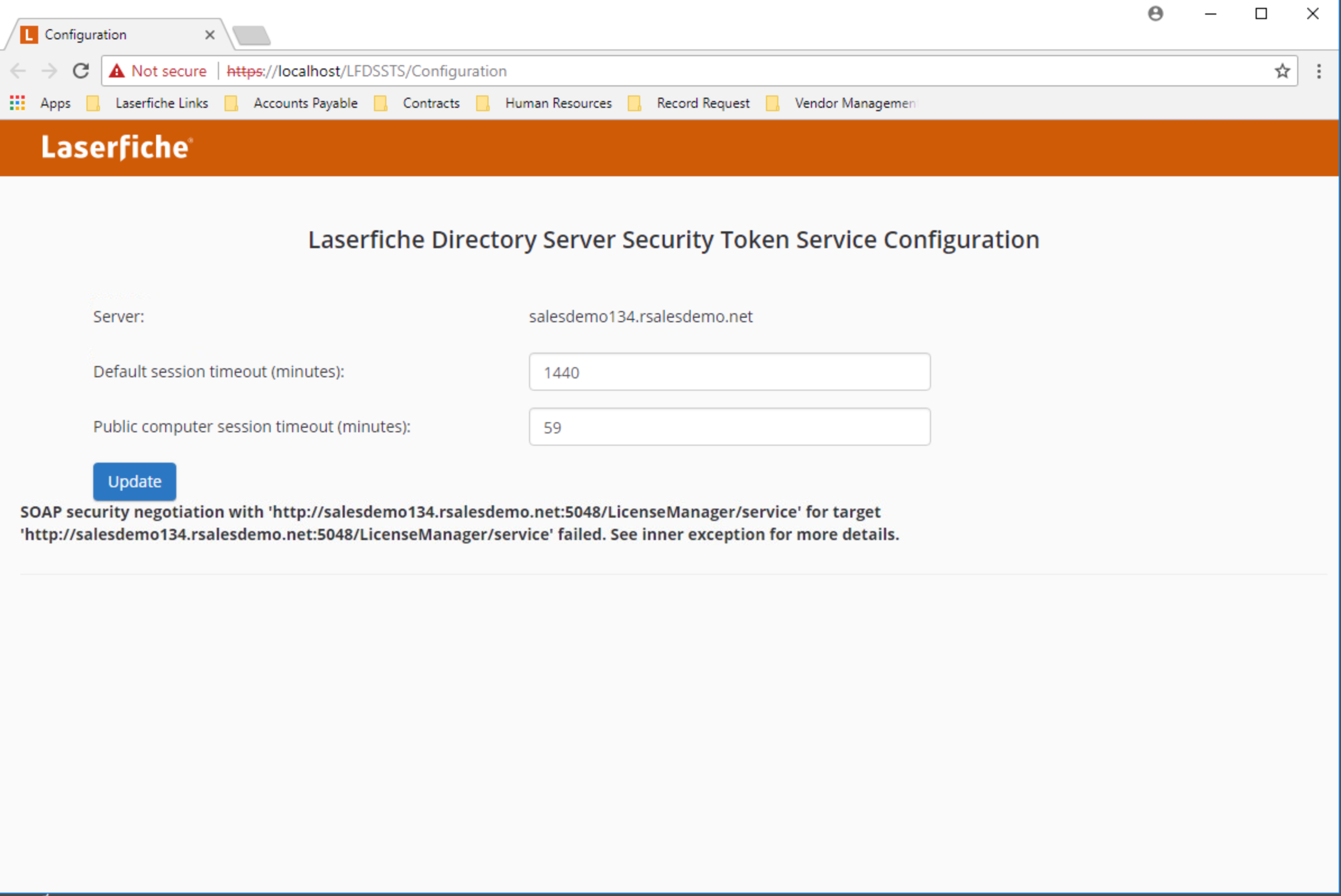Screen dimensions: 1341x896
Task: Click the Not secure warning icon
Action: (x=117, y=71)
